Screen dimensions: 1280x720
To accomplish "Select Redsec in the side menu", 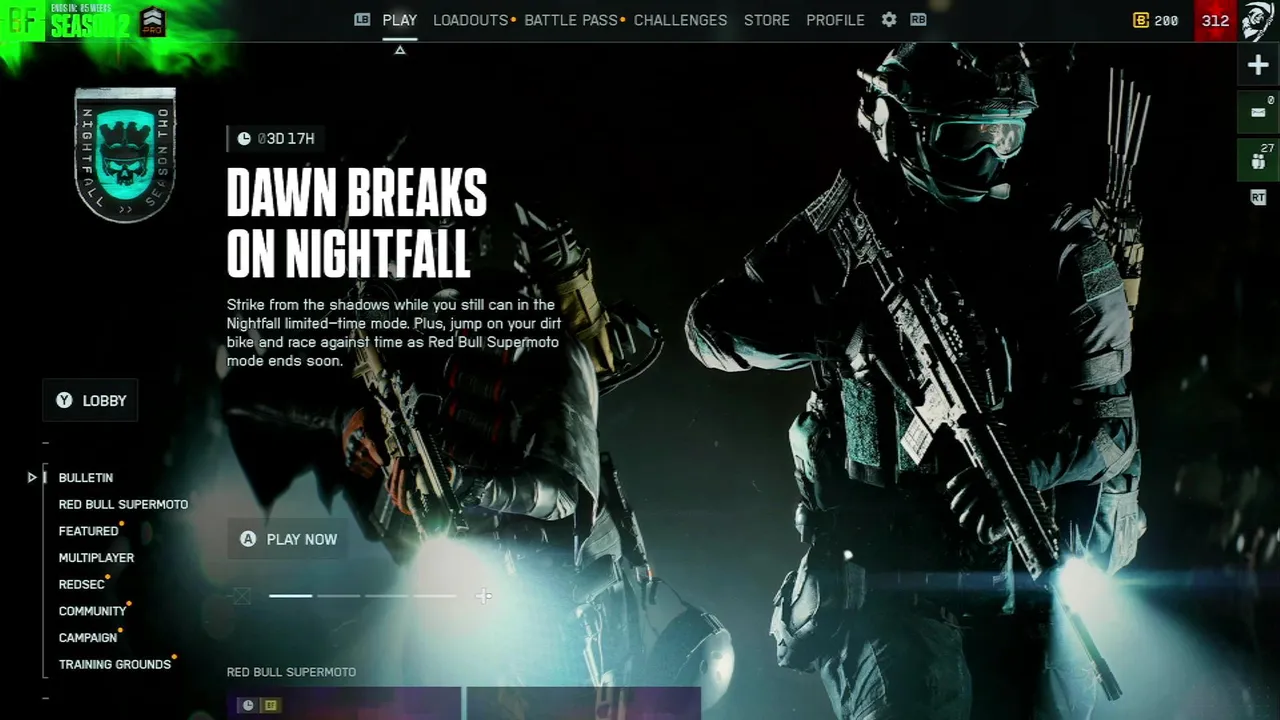I will [82, 584].
